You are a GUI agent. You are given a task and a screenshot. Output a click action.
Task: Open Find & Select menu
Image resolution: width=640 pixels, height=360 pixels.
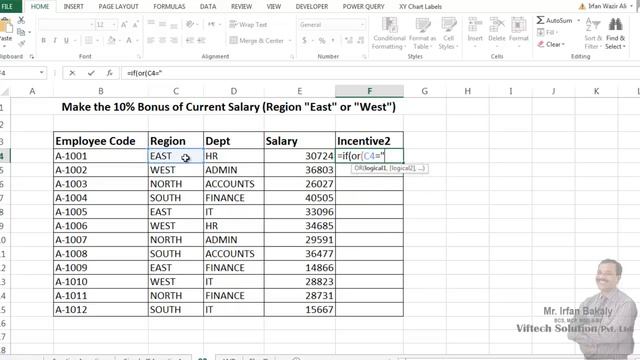click(x=616, y=33)
